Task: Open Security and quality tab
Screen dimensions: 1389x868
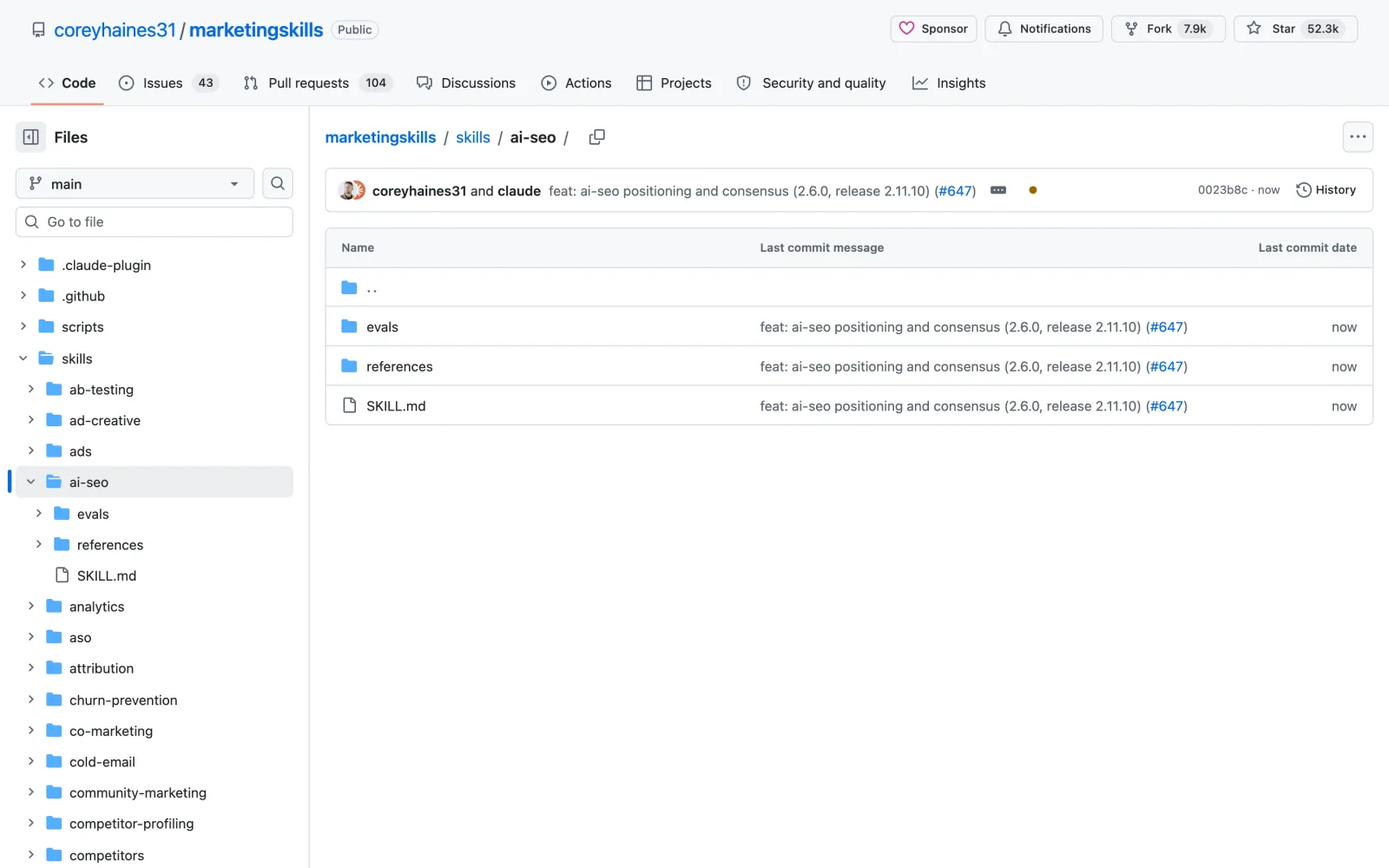Action: (812, 83)
